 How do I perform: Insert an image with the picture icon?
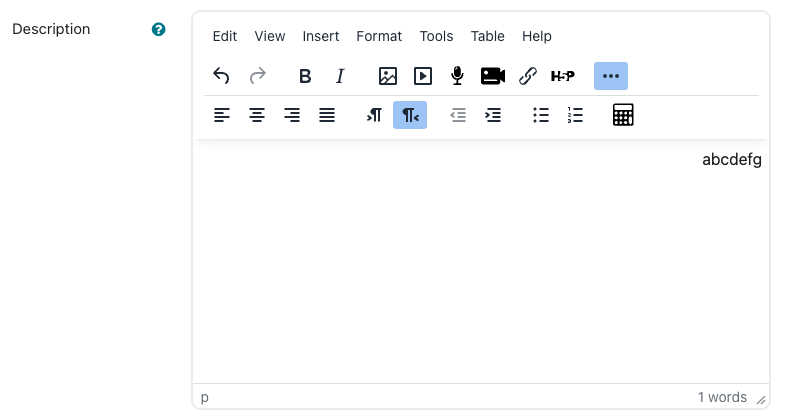(x=387, y=76)
